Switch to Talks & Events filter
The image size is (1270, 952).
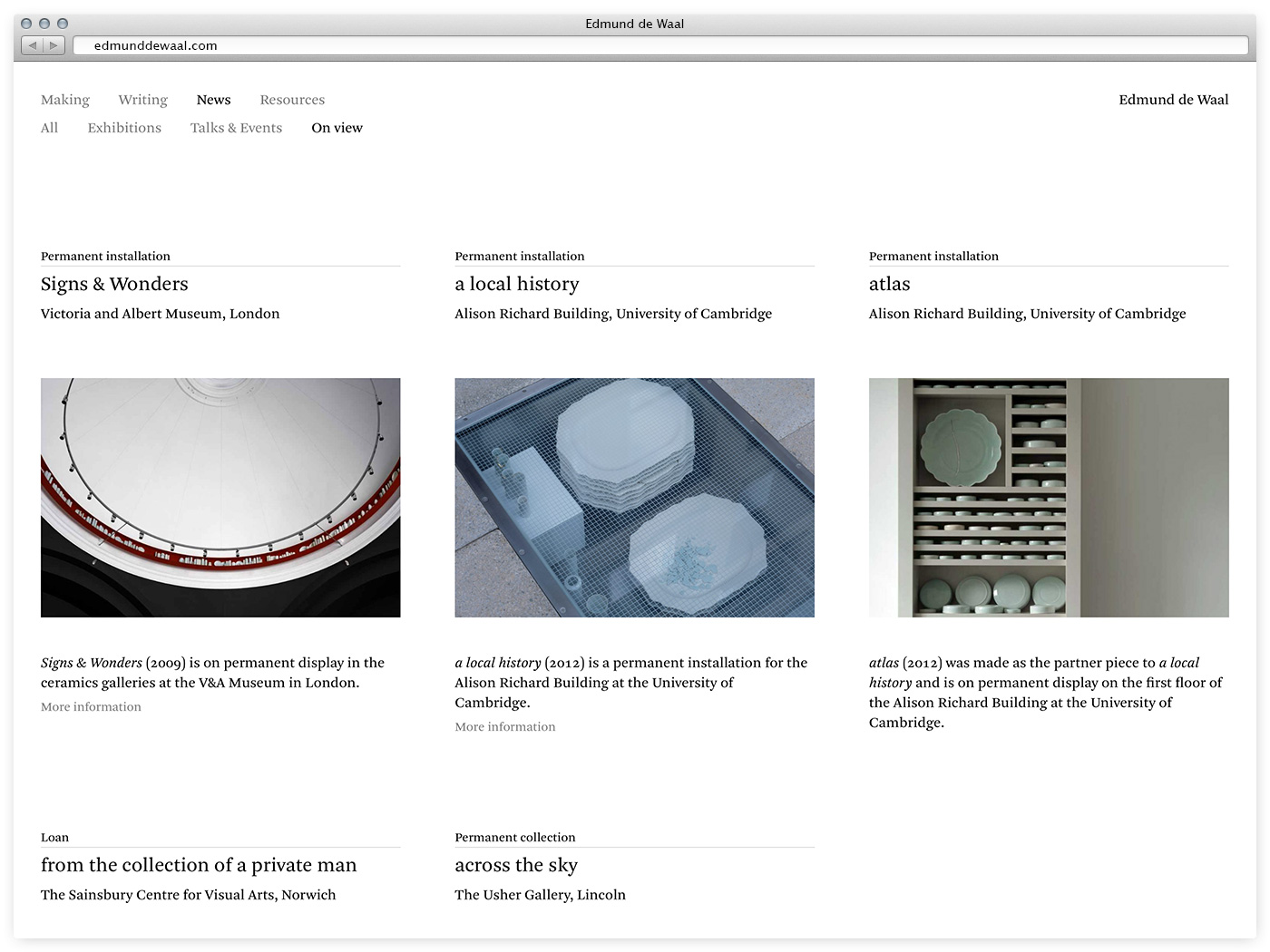click(x=236, y=128)
